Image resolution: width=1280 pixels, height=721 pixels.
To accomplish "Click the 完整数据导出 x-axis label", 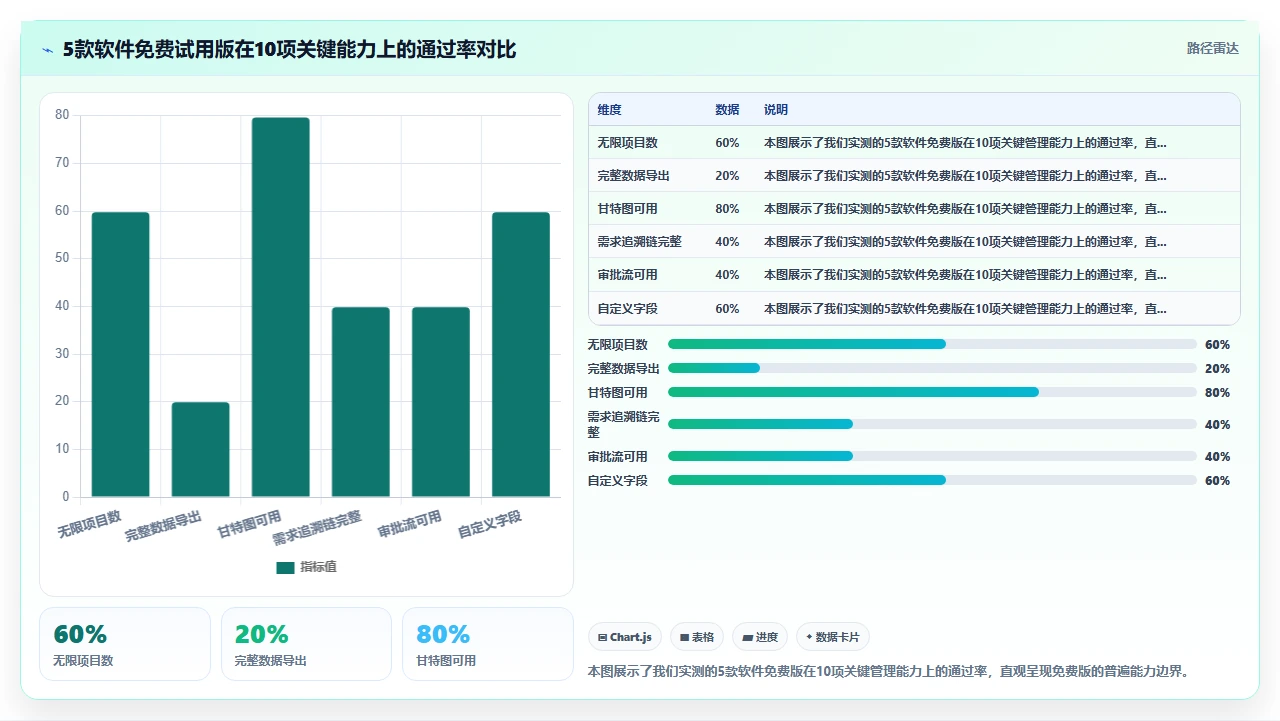I will (x=163, y=526).
